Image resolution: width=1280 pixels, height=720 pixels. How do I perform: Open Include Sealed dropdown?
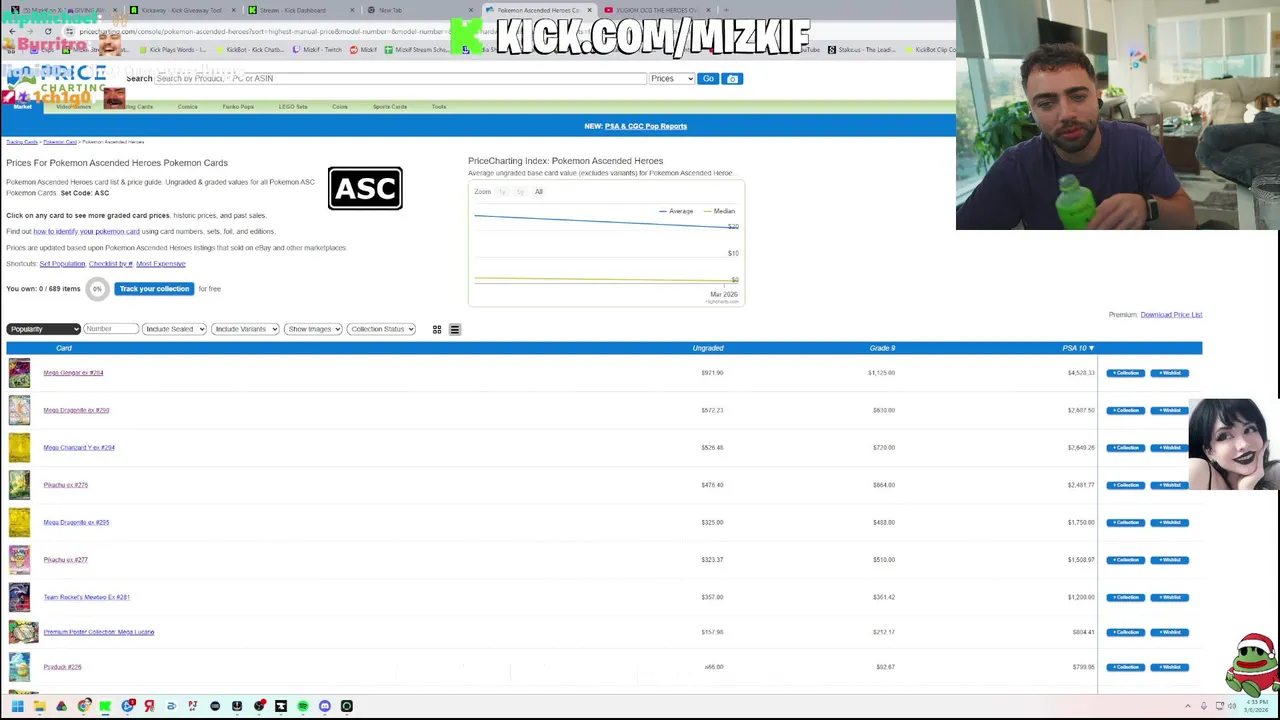tap(174, 329)
